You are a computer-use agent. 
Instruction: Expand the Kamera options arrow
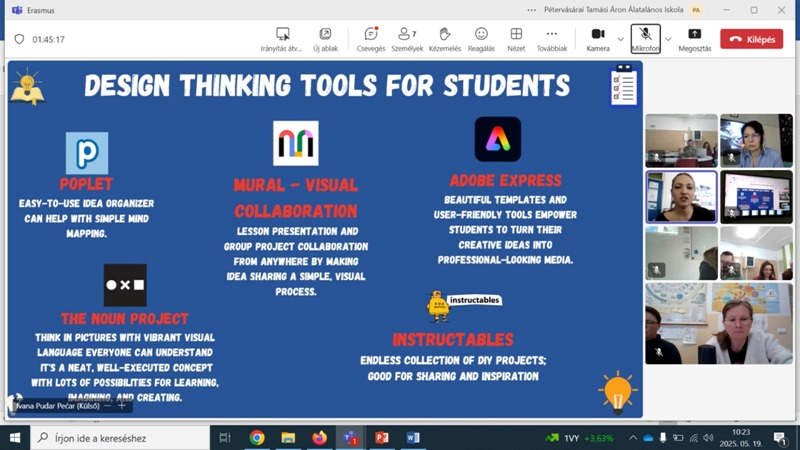(x=620, y=39)
